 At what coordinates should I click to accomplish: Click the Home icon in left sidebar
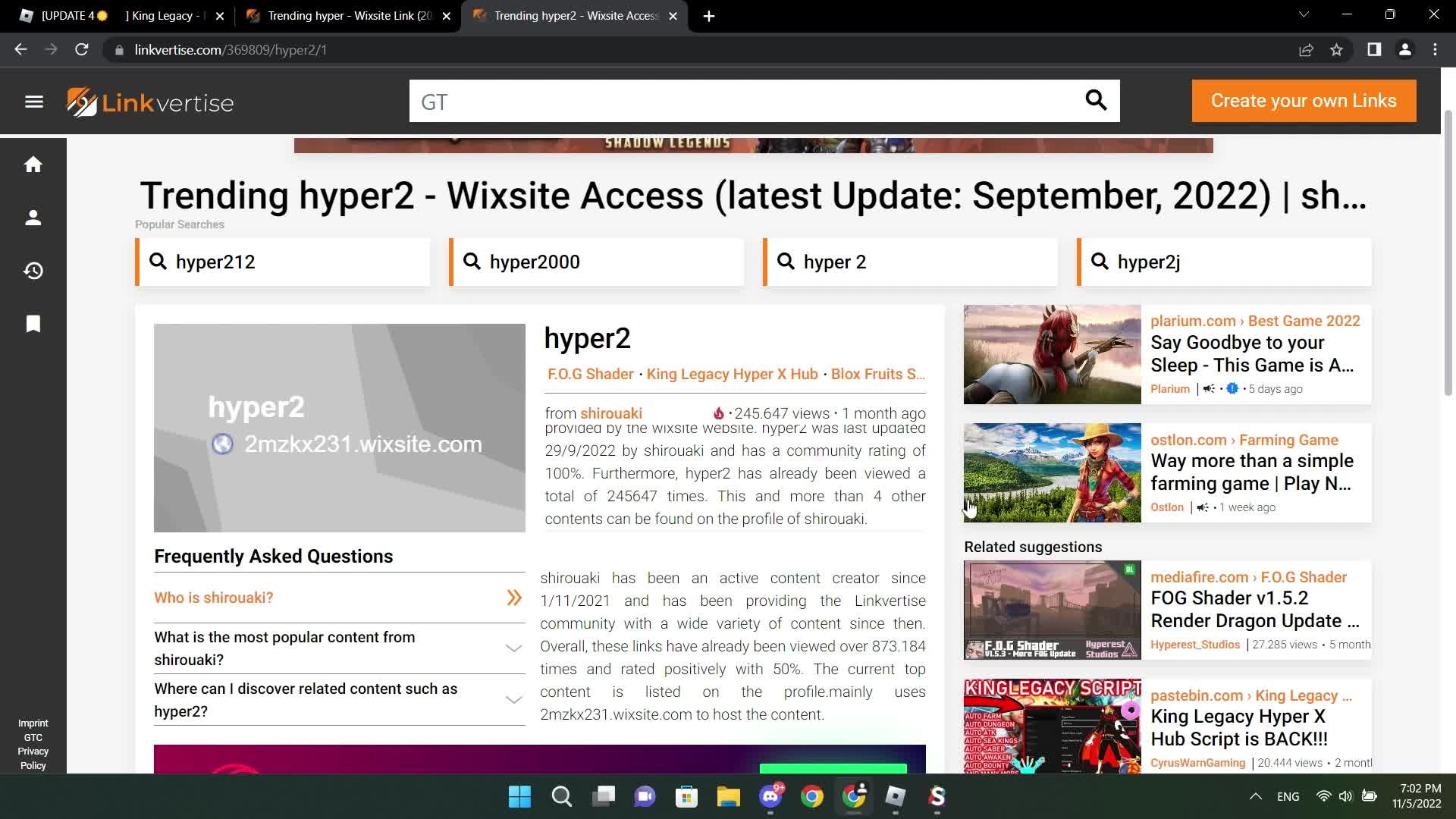[x=33, y=165]
